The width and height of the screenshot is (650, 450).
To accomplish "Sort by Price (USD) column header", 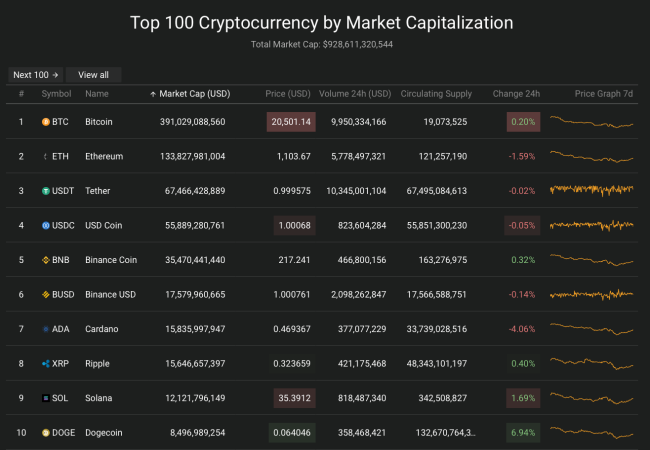I will [x=288, y=94].
